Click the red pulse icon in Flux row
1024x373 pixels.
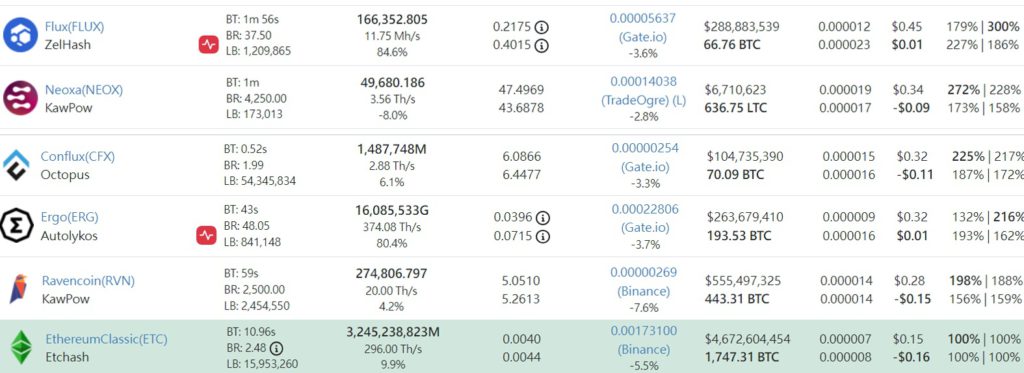[x=208, y=45]
